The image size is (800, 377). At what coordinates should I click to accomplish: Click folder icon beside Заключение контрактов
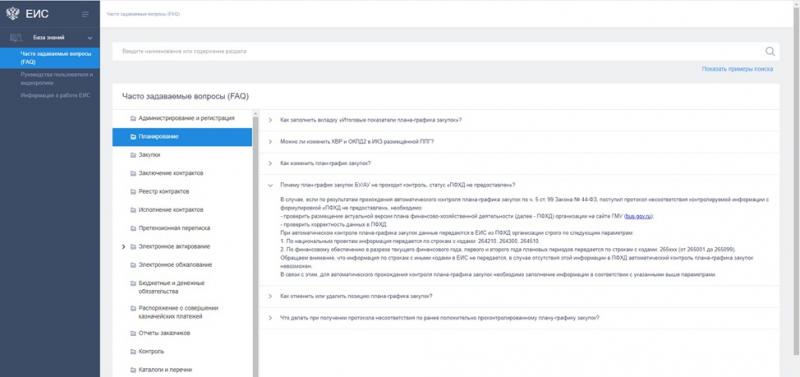133,173
